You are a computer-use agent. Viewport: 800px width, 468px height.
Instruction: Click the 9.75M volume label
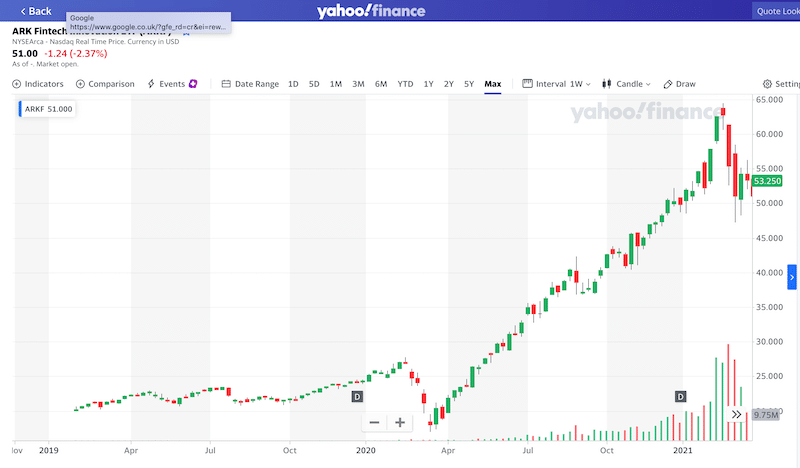coord(766,414)
